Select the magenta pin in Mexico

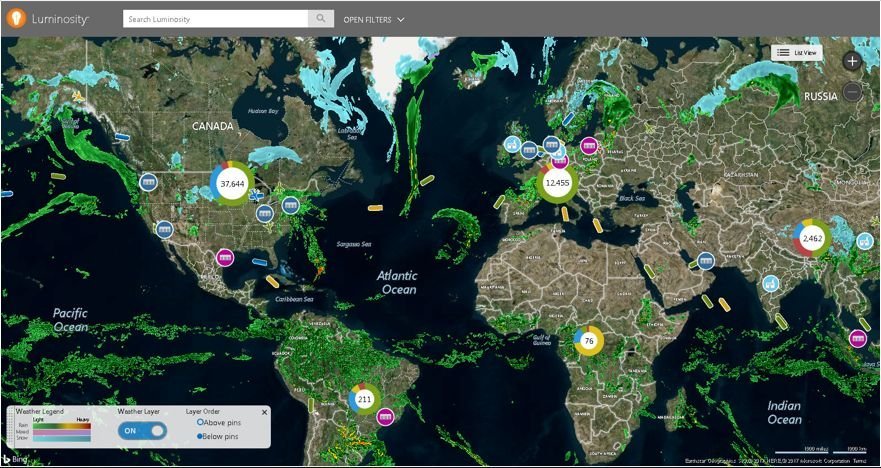click(x=225, y=258)
